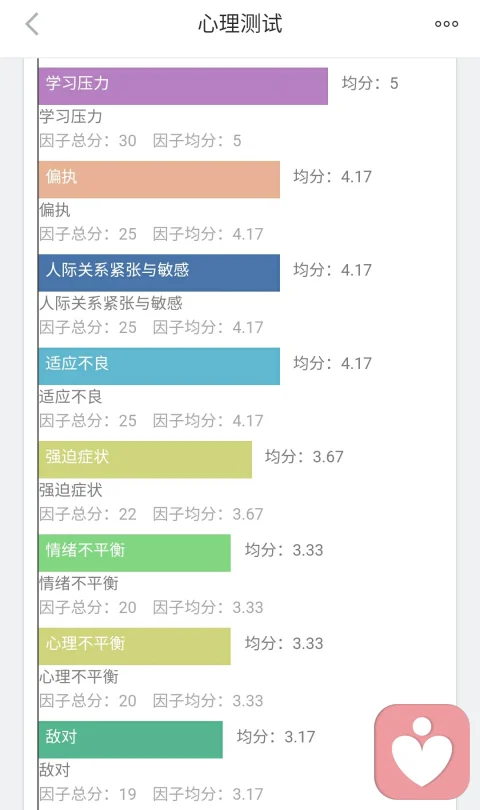The height and width of the screenshot is (810, 480).
Task: Tap the back arrow icon
Action: [x=32, y=24]
